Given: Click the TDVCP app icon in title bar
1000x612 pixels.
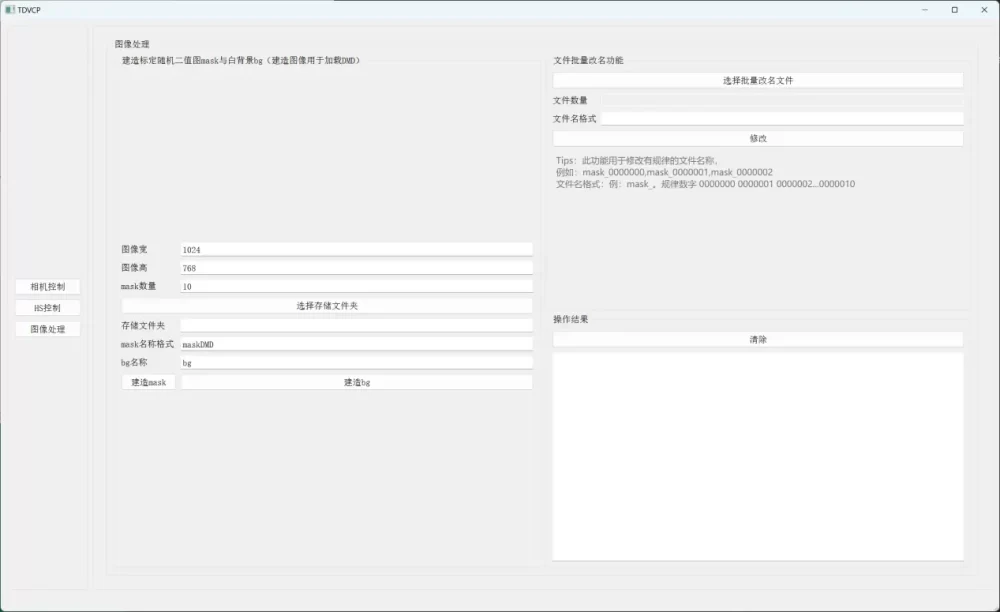Looking at the screenshot, I should (9, 9).
